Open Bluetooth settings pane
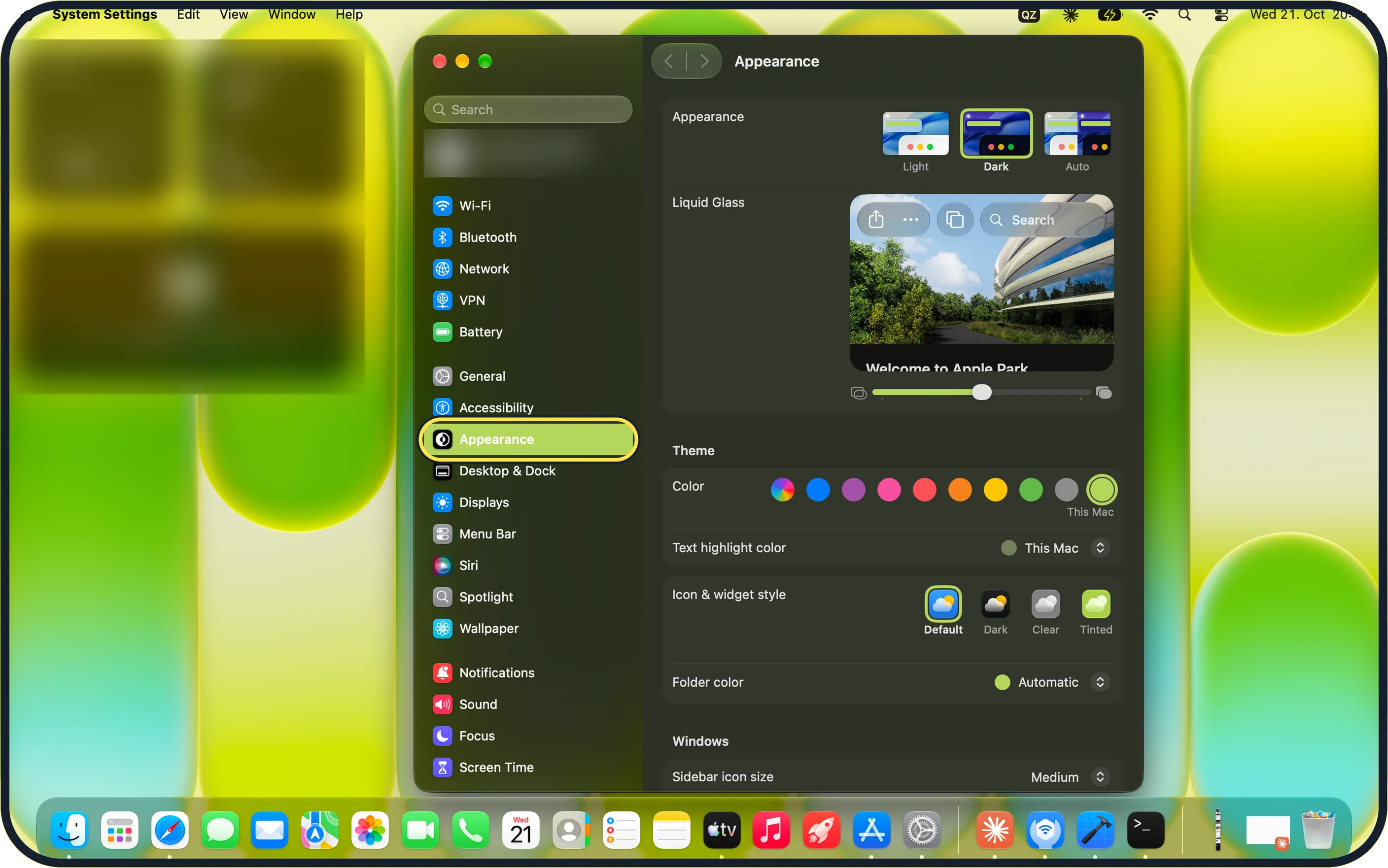Image resolution: width=1388 pixels, height=868 pixels. point(527,237)
